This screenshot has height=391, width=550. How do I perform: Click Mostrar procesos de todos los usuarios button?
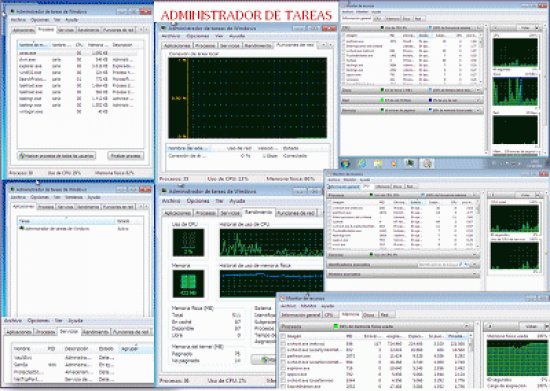[x=56, y=156]
